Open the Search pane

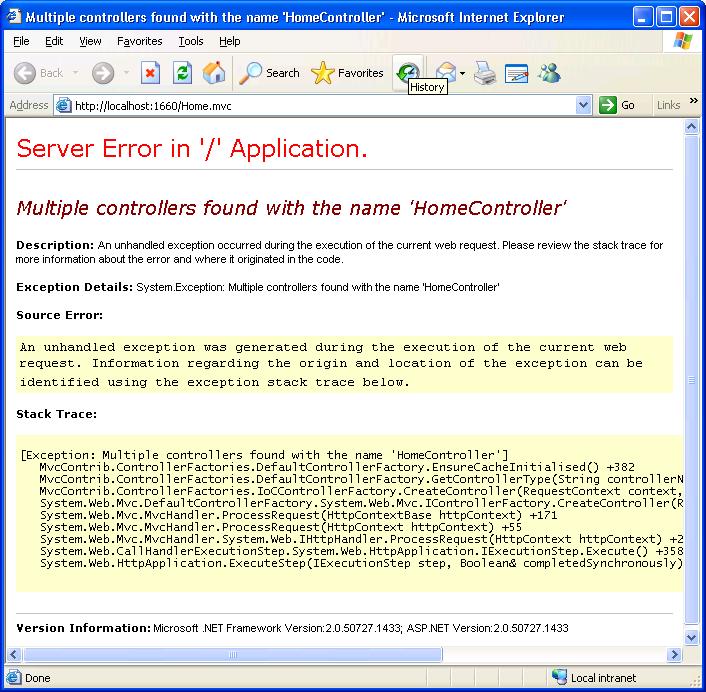tap(269, 73)
